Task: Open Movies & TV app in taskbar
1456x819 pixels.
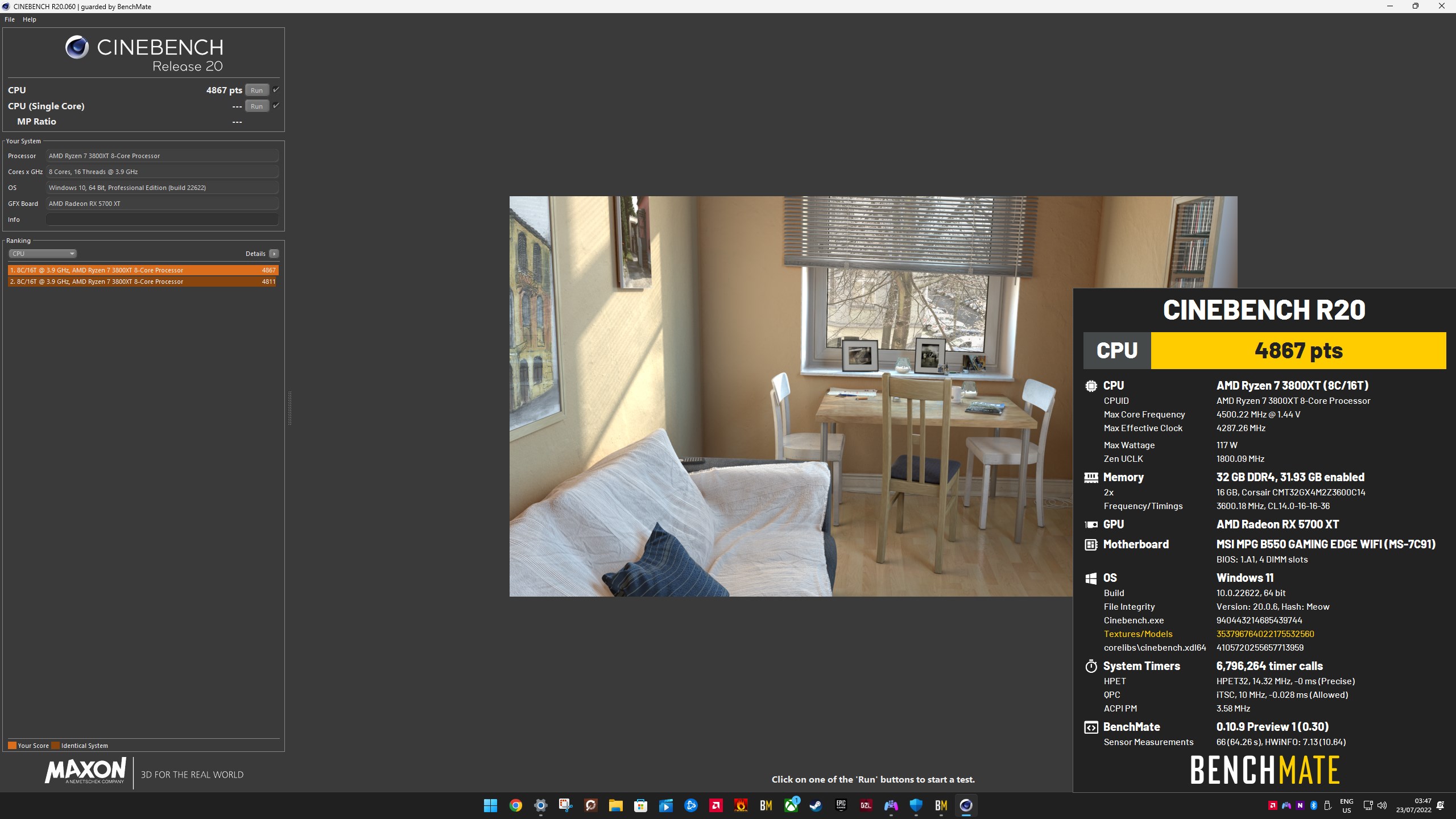Action: (665, 805)
